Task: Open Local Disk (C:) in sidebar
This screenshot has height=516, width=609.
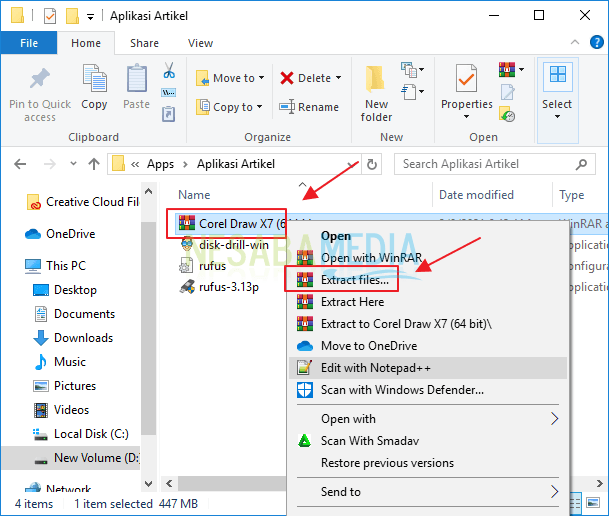Action: tap(81, 434)
